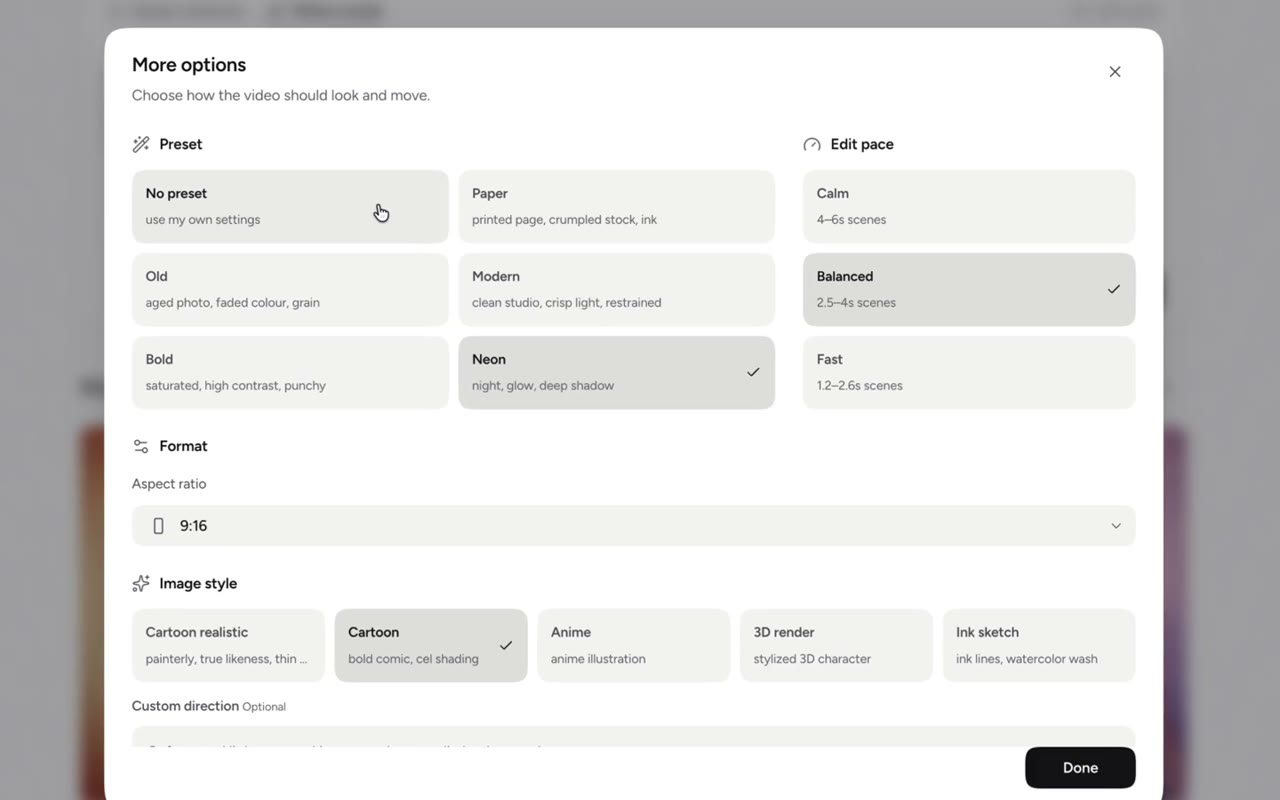Close the More options dialog
Viewport: 1280px width, 800px height.
click(1115, 72)
